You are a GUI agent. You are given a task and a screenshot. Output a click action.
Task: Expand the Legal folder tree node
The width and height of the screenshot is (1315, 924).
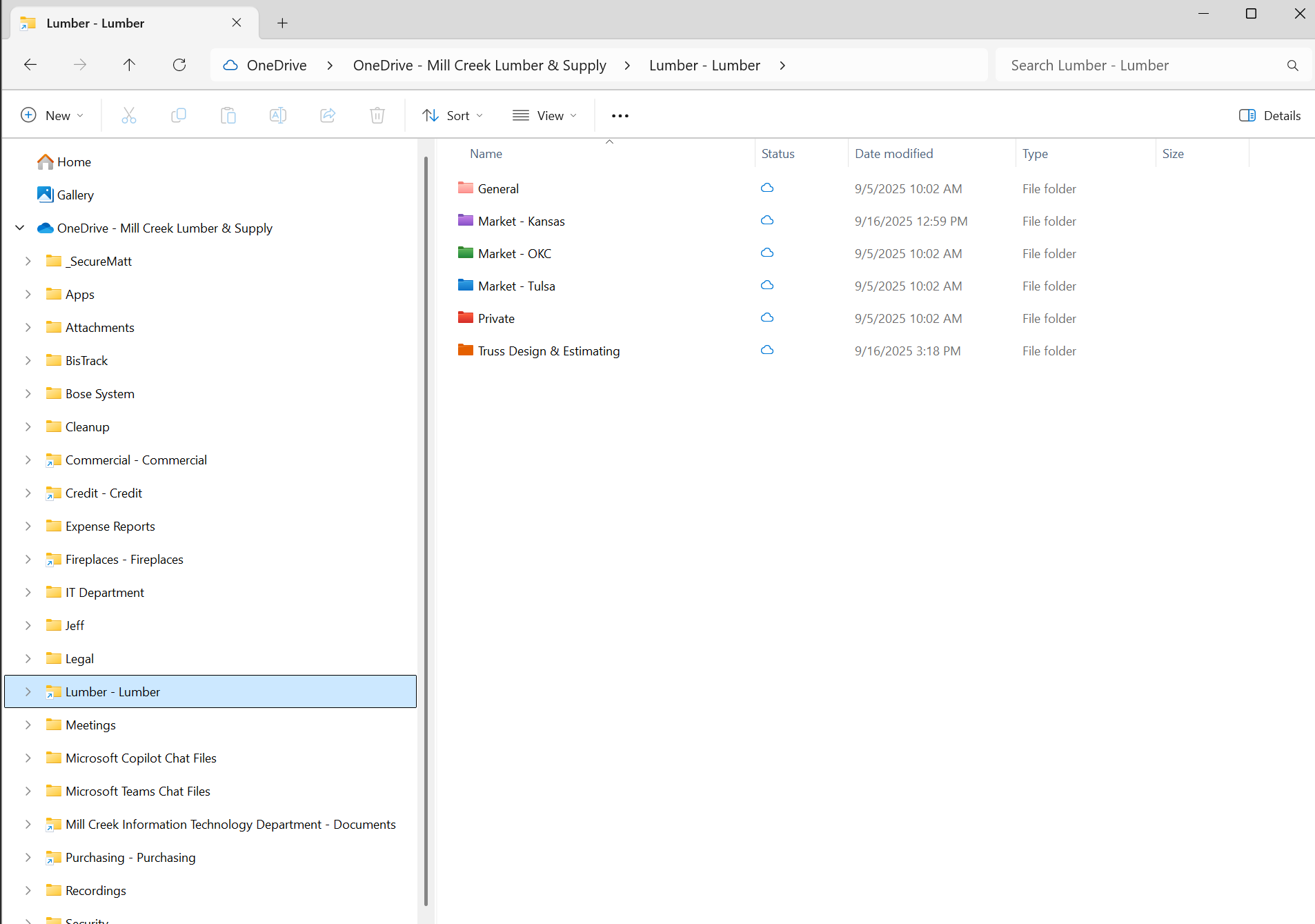tap(28, 658)
